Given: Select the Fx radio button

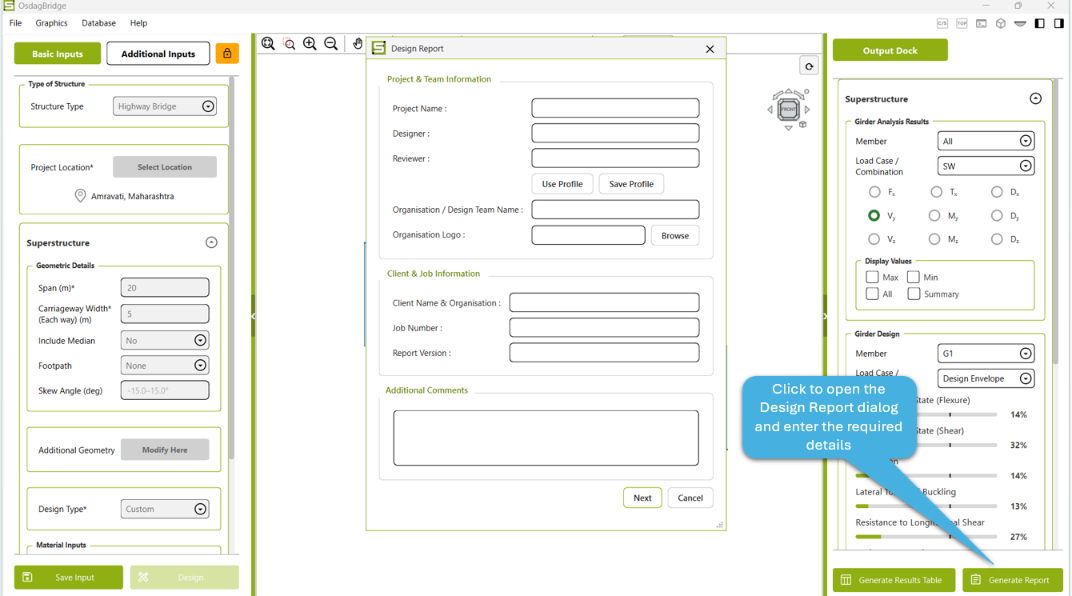Looking at the screenshot, I should click(x=874, y=192).
